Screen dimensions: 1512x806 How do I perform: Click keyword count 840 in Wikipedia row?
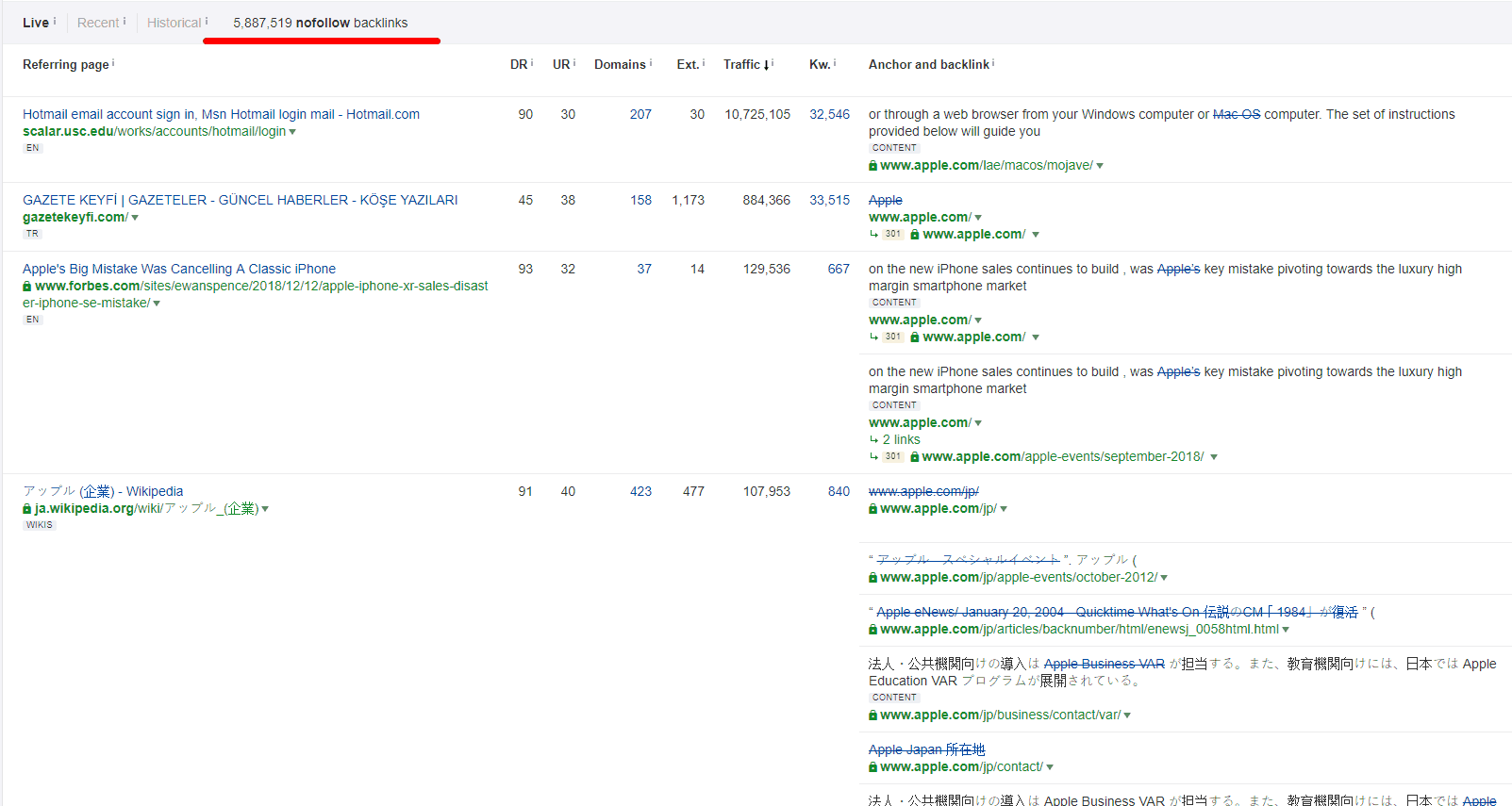[x=839, y=491]
